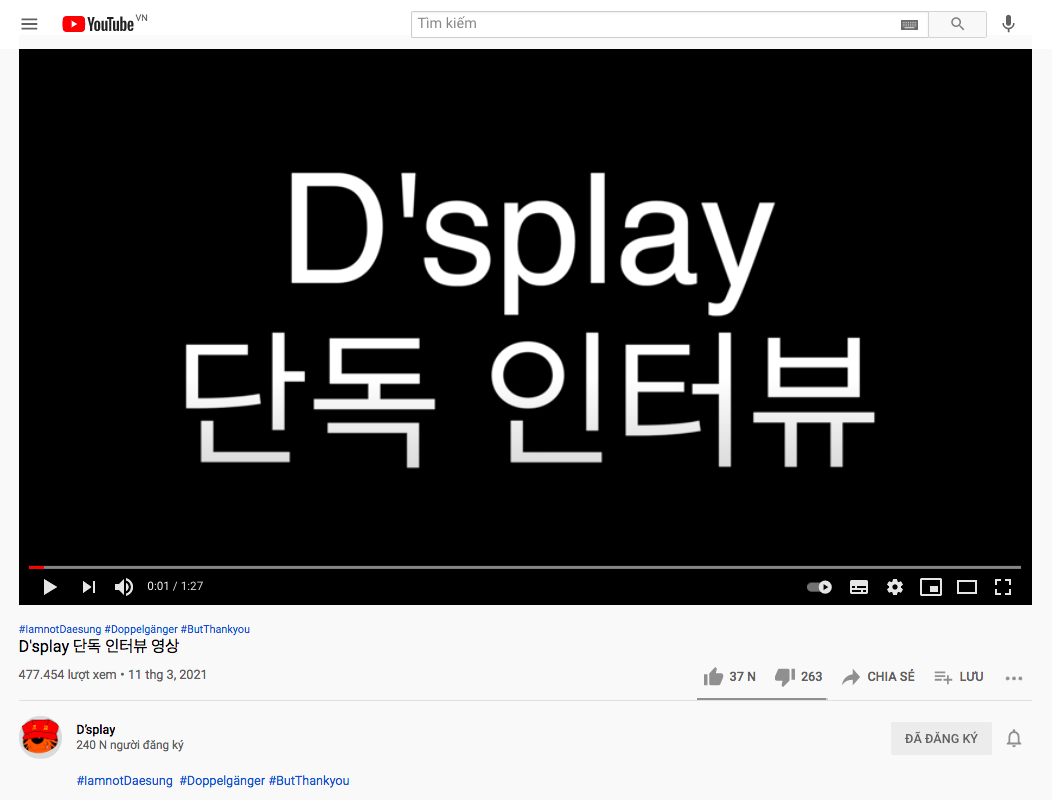Start voice search with microphone icon
Image resolution: width=1052 pixels, height=800 pixels.
1008,24
